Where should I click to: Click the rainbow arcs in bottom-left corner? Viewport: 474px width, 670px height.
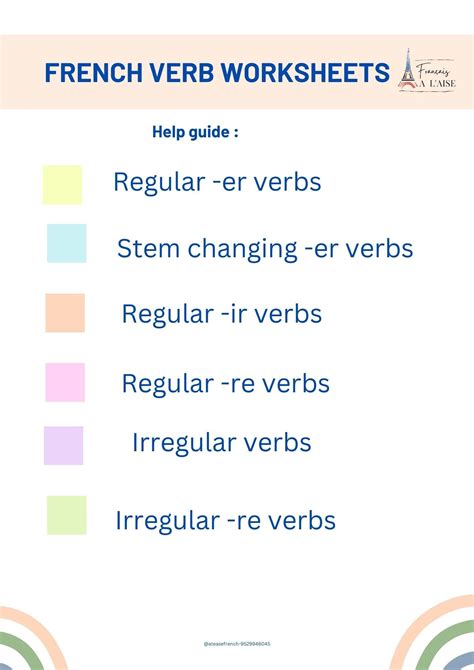(x=30, y=639)
